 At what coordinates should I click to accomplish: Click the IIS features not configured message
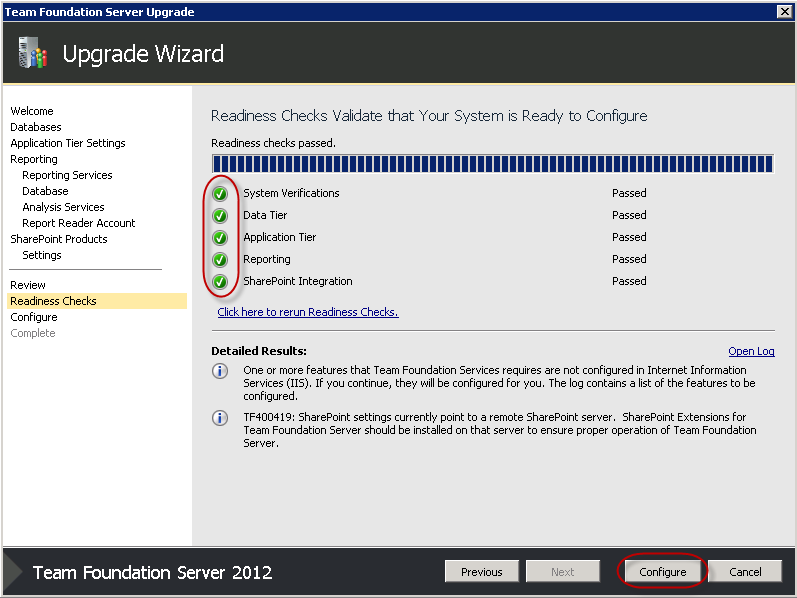[x=499, y=383]
